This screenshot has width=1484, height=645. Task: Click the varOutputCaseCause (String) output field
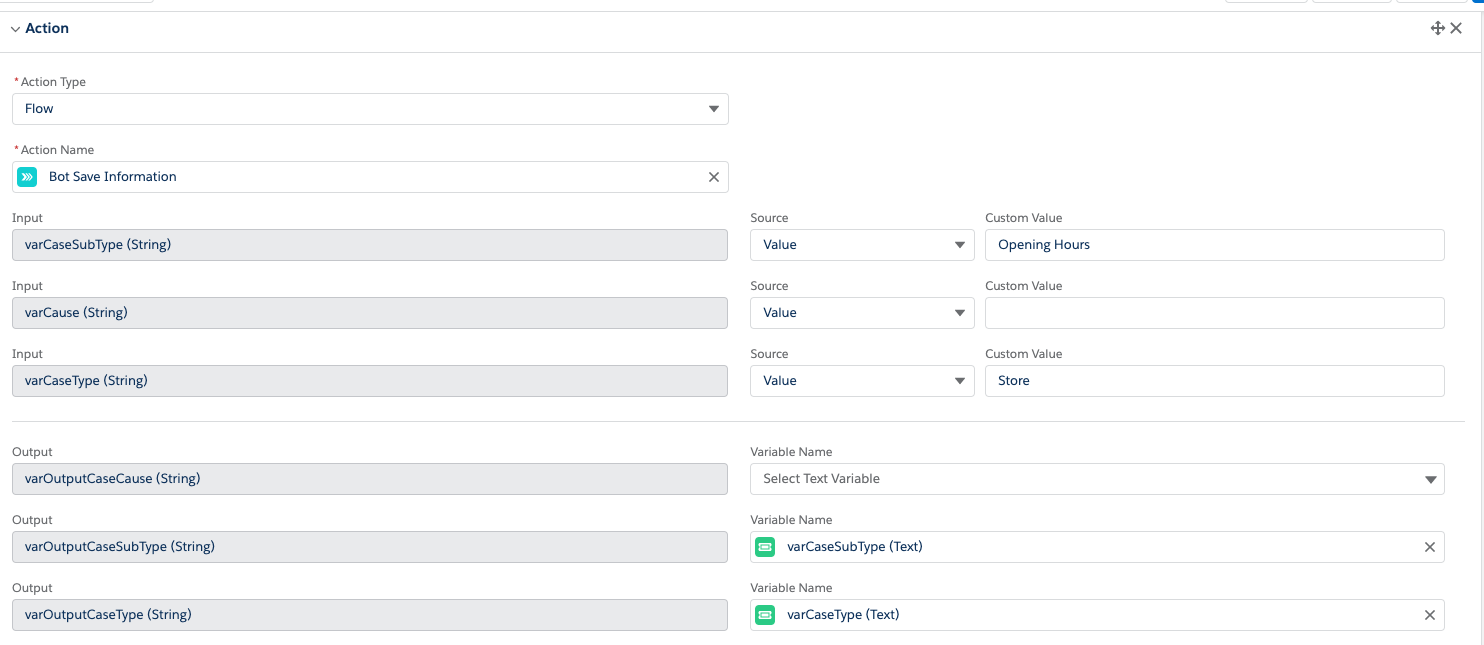(x=370, y=479)
